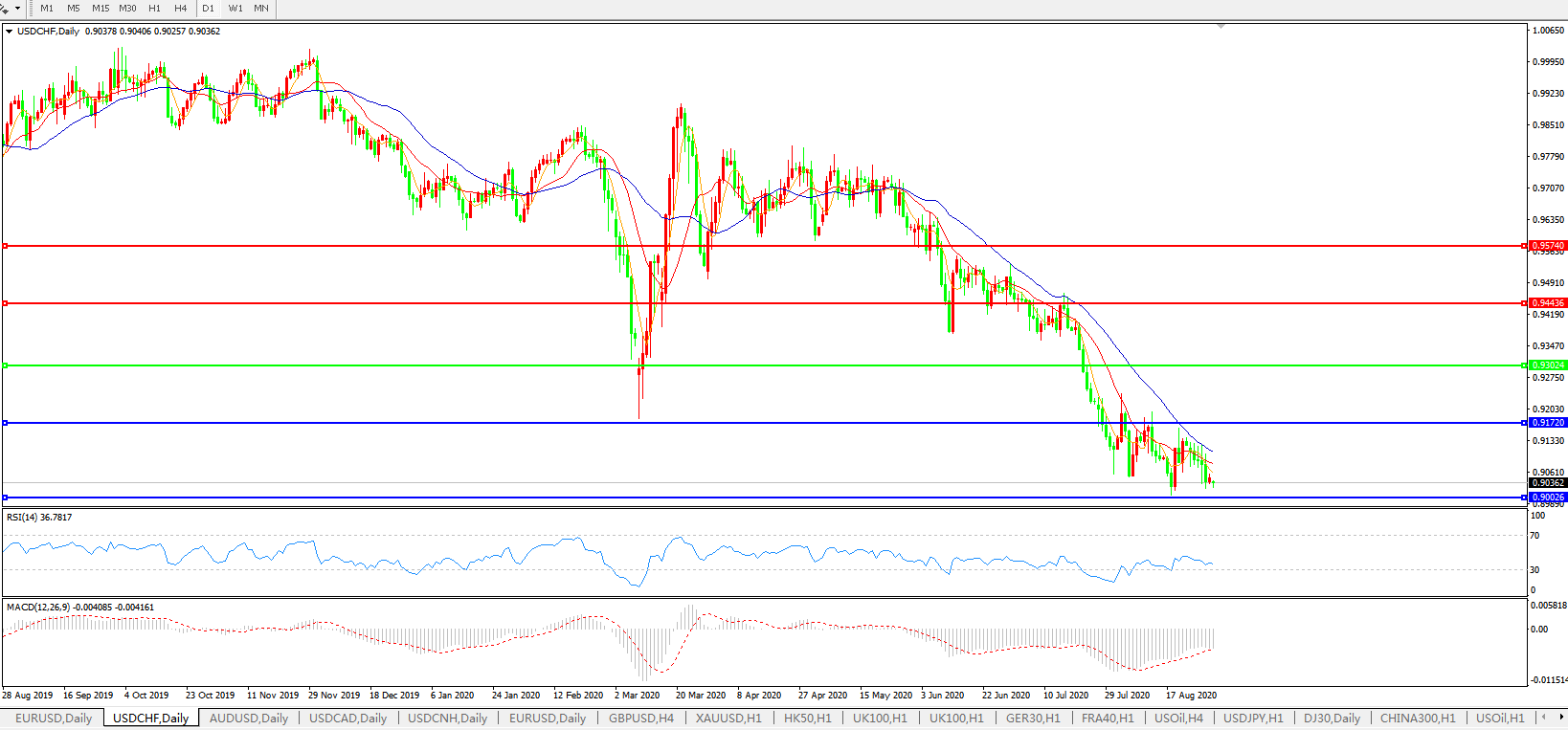Click left handle of bottom blue 0.90026 line
The width and height of the screenshot is (1568, 730).
click(x=5, y=498)
